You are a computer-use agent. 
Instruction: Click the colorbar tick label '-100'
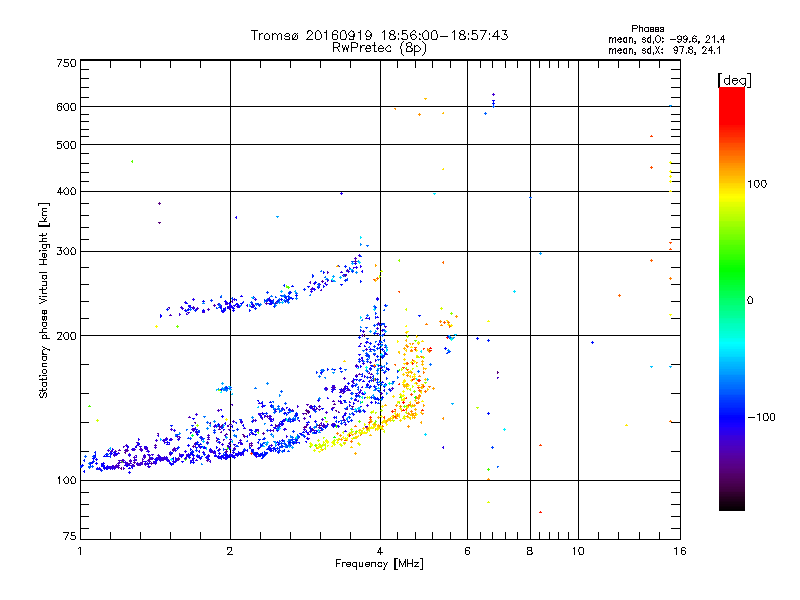click(x=761, y=417)
